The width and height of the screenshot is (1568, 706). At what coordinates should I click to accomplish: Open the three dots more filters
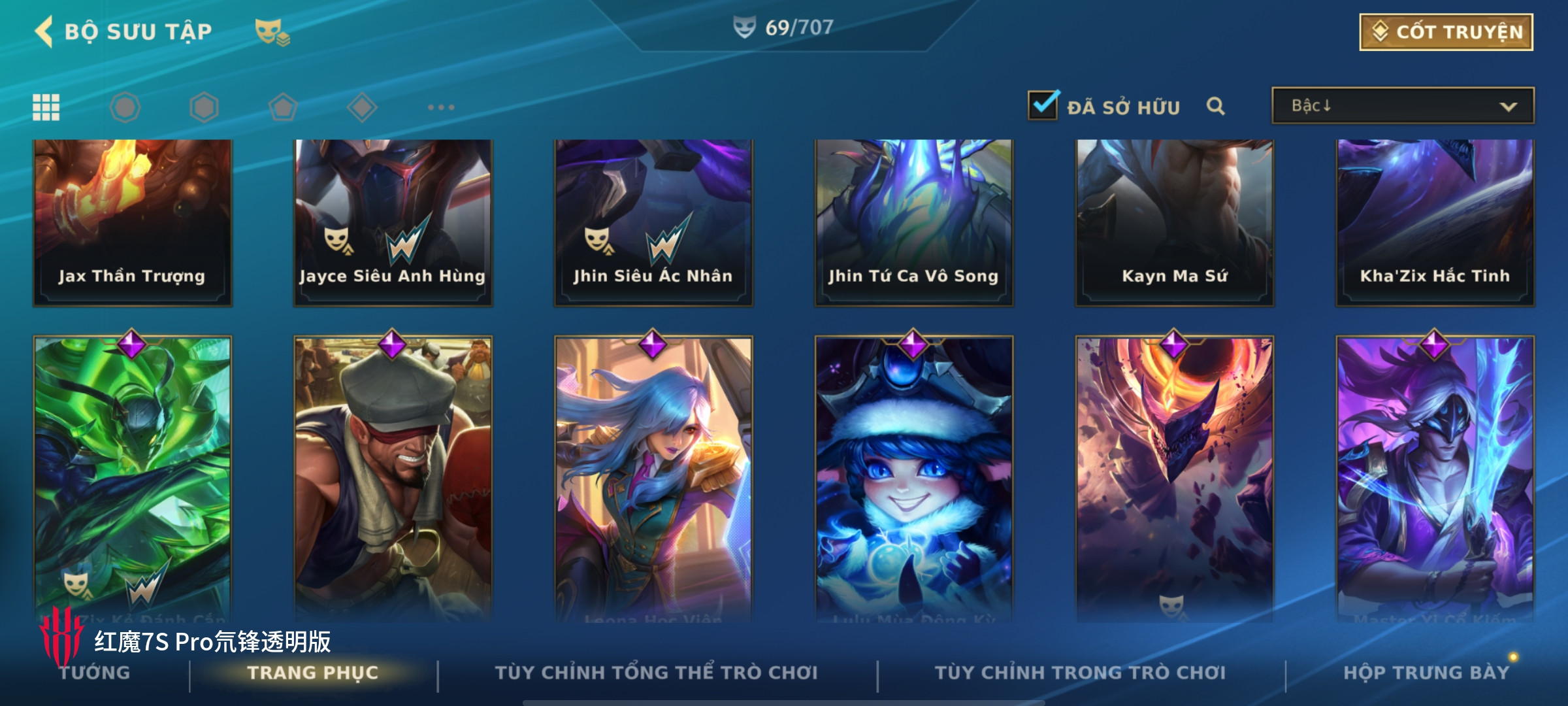[441, 107]
